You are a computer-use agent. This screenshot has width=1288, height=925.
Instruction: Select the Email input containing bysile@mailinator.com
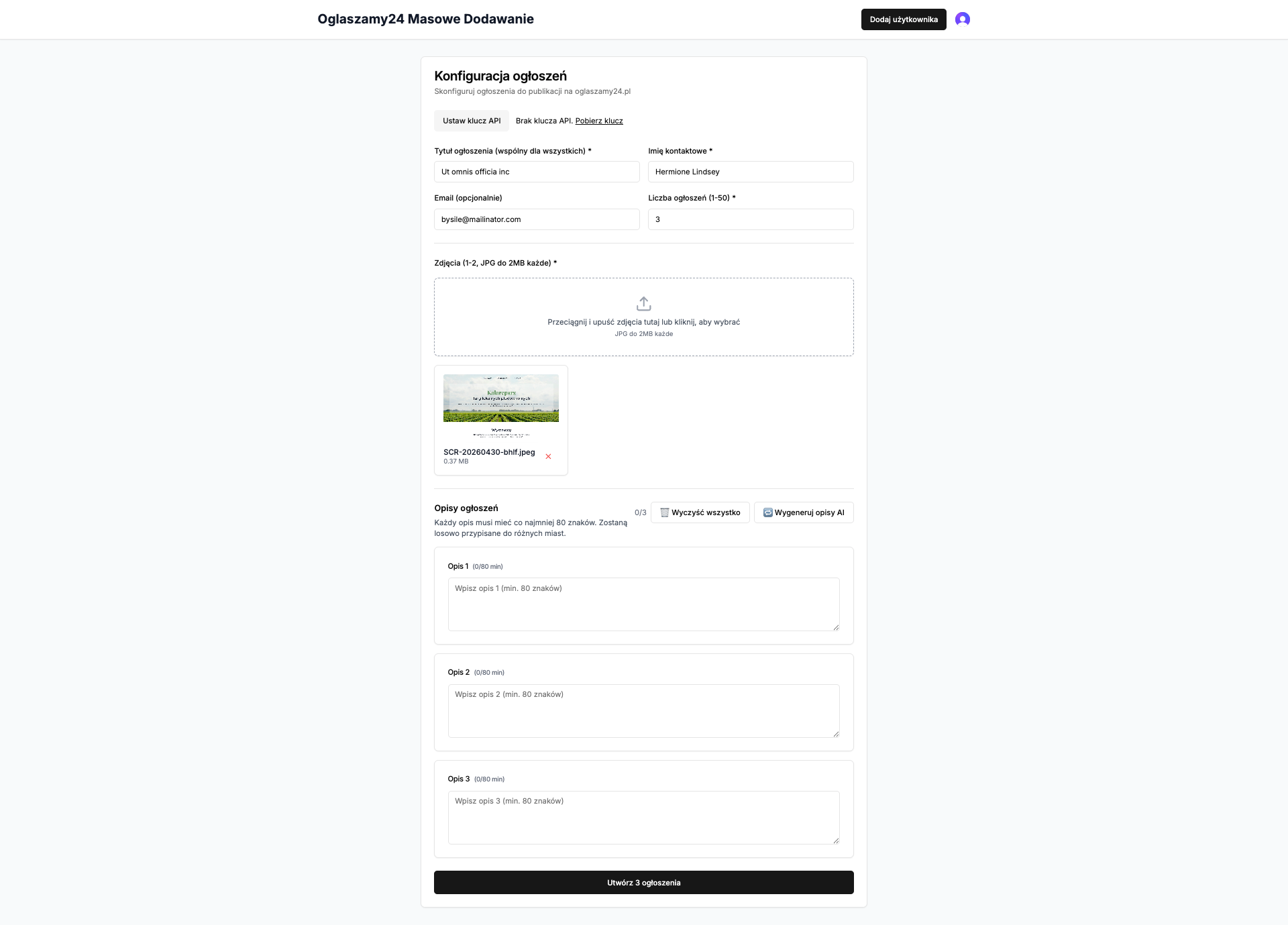pyautogui.click(x=537, y=219)
